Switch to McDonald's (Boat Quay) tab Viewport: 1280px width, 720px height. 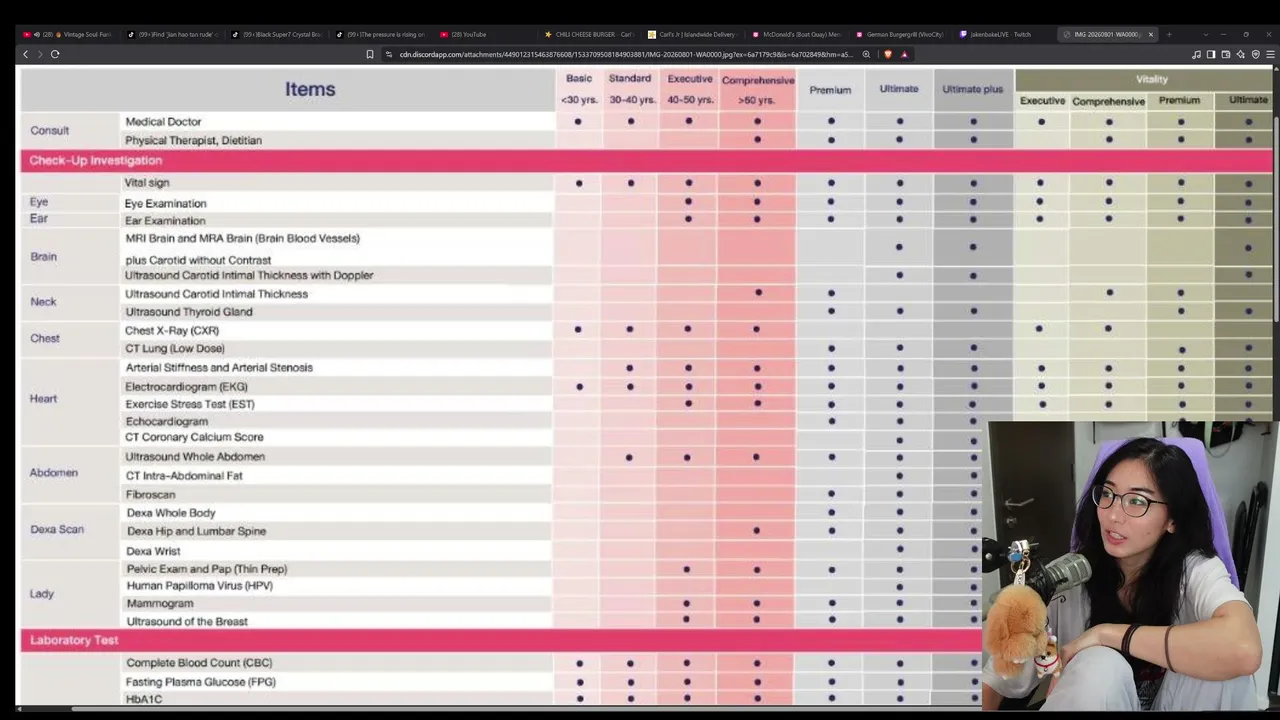coord(798,34)
